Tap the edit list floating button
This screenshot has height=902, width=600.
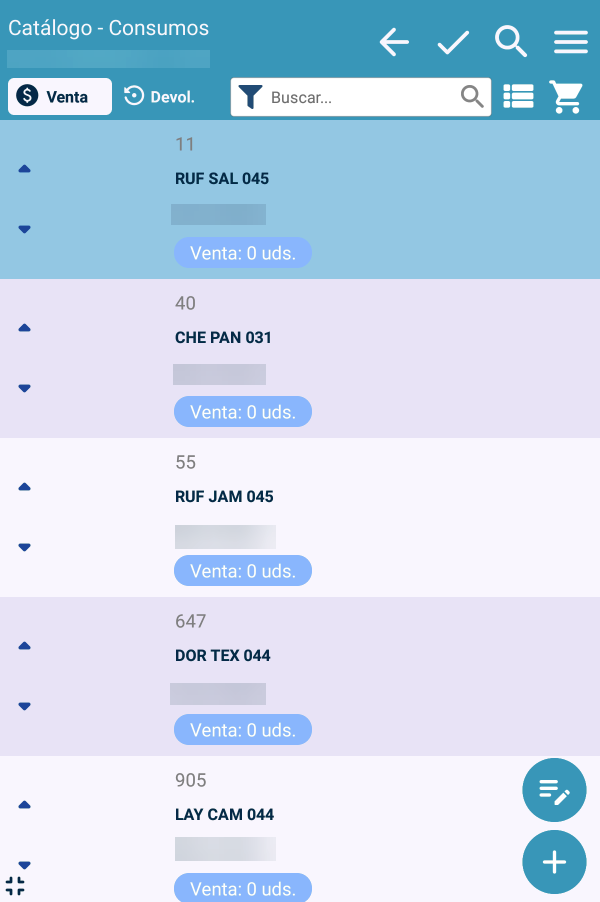(x=554, y=790)
